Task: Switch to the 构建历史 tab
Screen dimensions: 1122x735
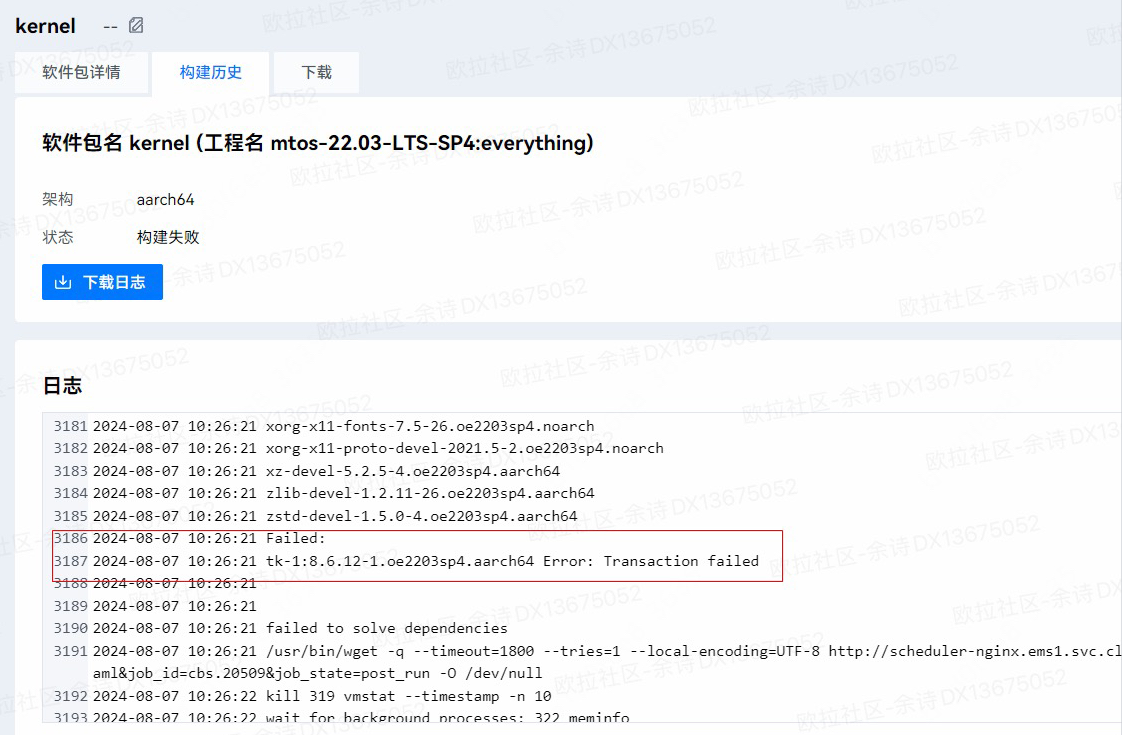Action: [210, 73]
